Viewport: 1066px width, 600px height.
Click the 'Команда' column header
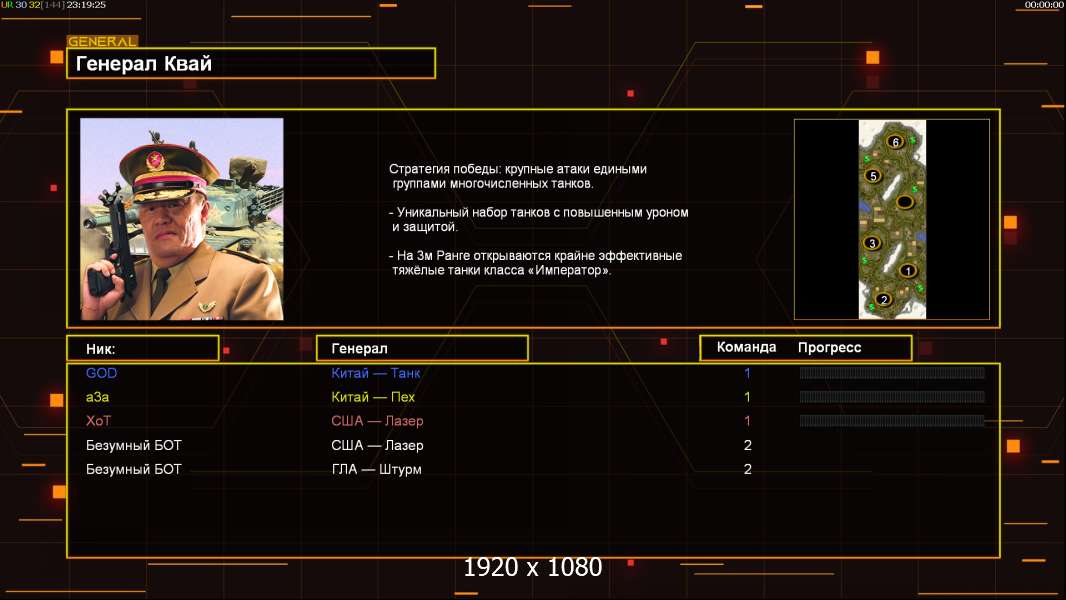[746, 347]
